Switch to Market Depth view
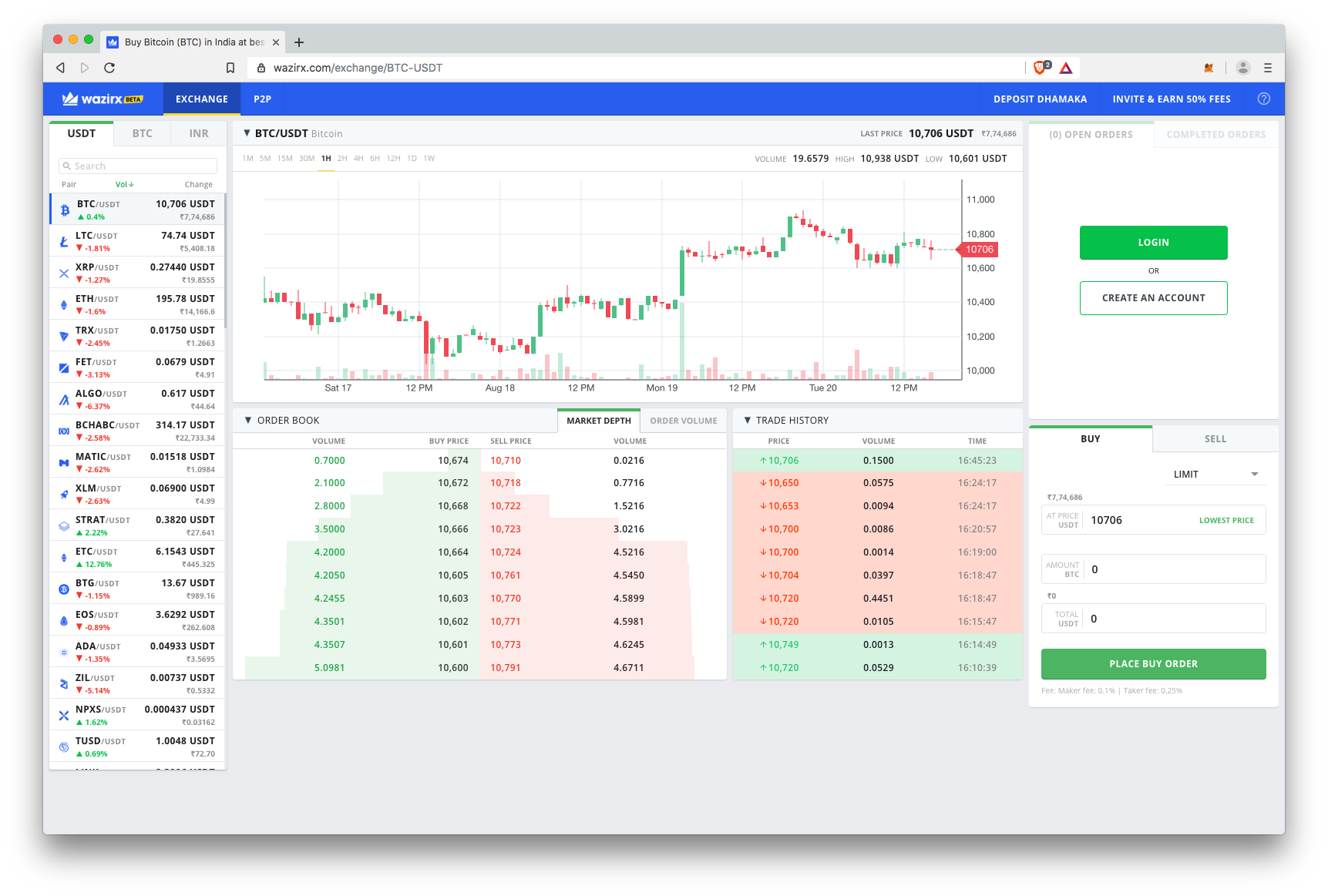The height and width of the screenshot is (896, 1328). coord(599,421)
